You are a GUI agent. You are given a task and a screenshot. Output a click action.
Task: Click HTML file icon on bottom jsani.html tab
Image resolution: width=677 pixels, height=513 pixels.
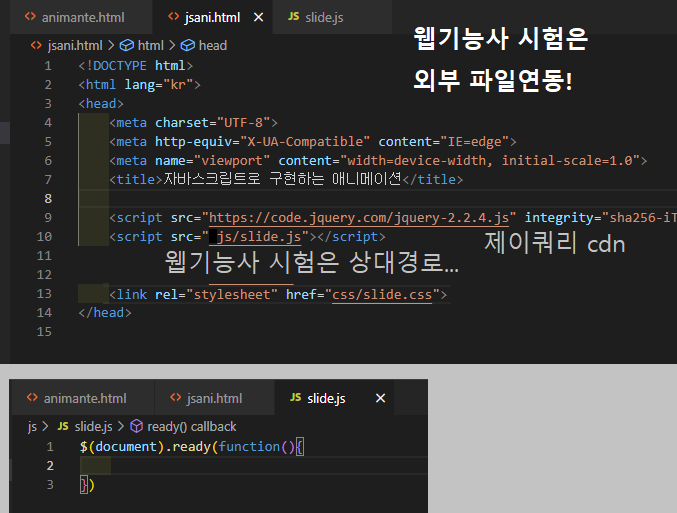[176, 397]
